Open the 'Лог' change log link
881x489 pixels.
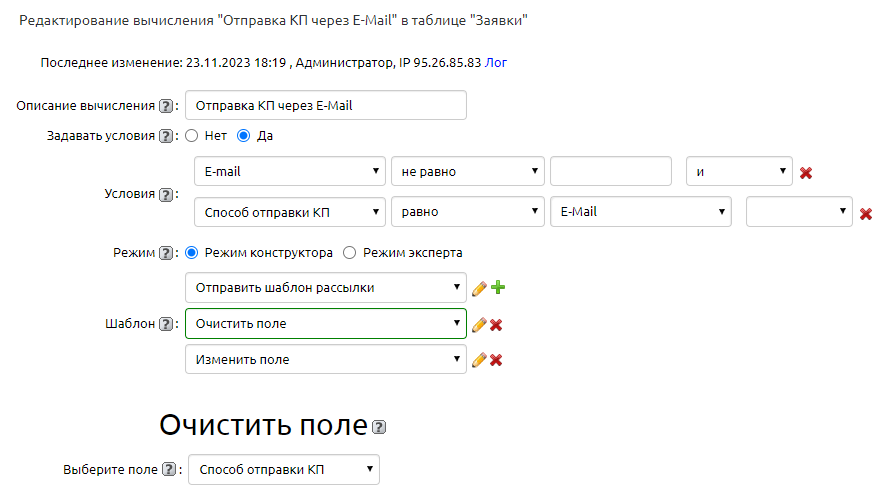pyautogui.click(x=496, y=62)
